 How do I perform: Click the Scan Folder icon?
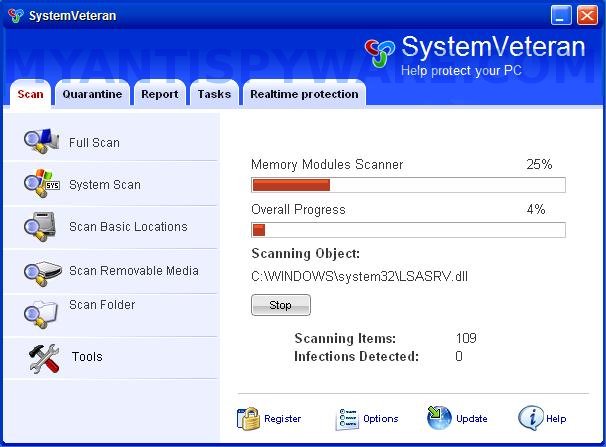tap(41, 314)
